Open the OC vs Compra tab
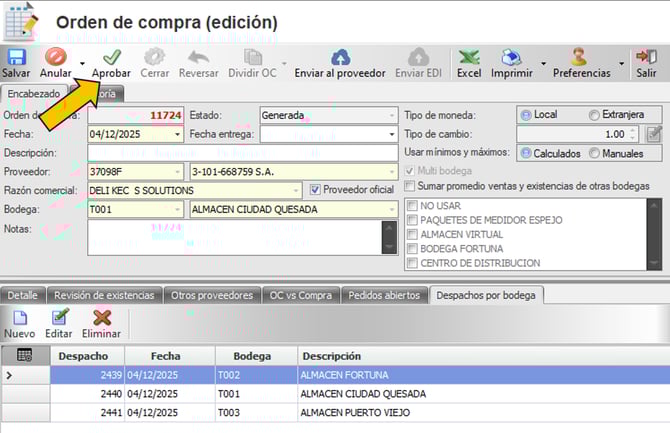This screenshot has width=670, height=433. [299, 295]
